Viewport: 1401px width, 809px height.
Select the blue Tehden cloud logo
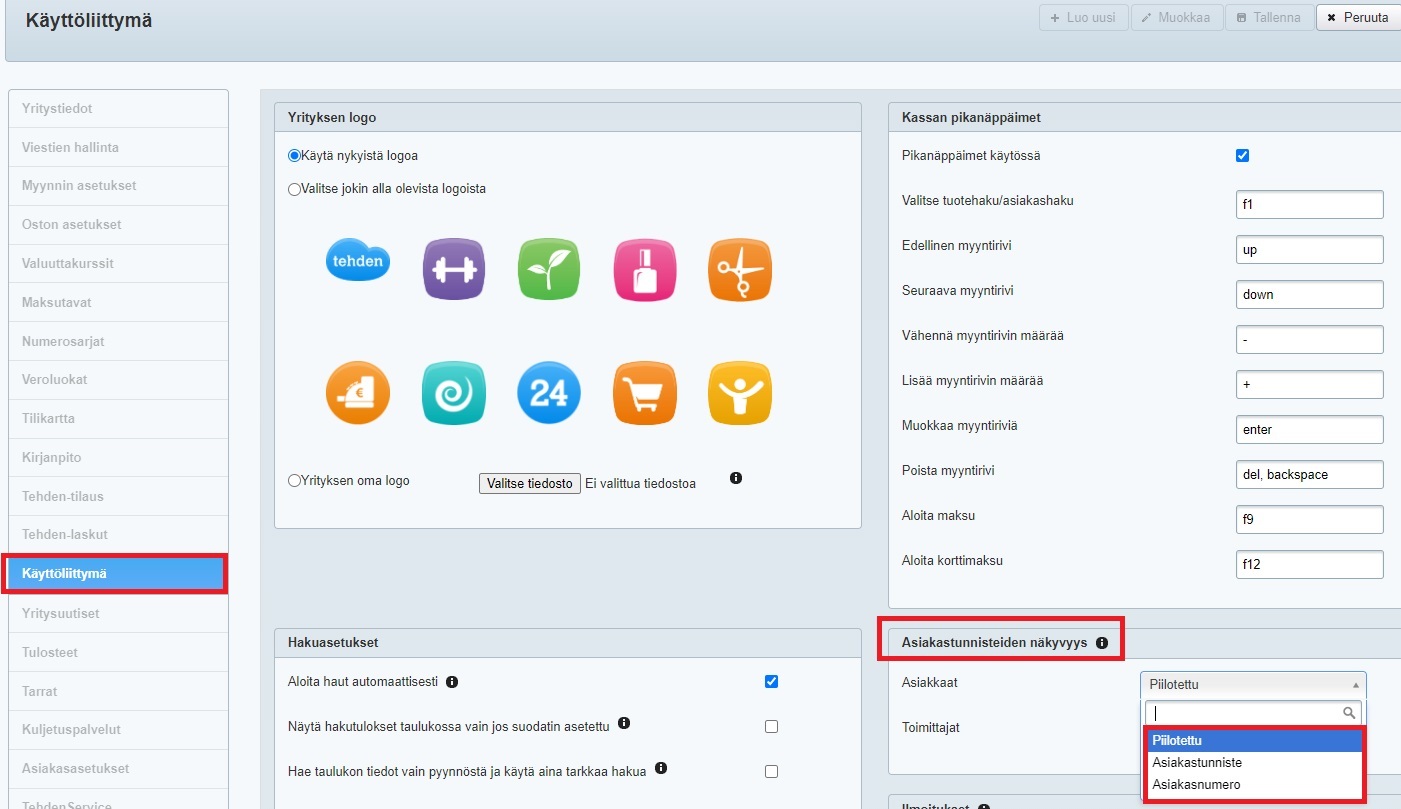click(x=358, y=264)
